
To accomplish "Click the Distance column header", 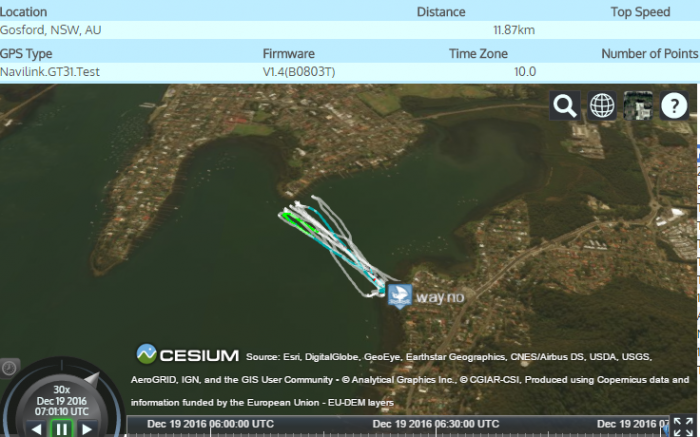I will pyautogui.click(x=441, y=12).
